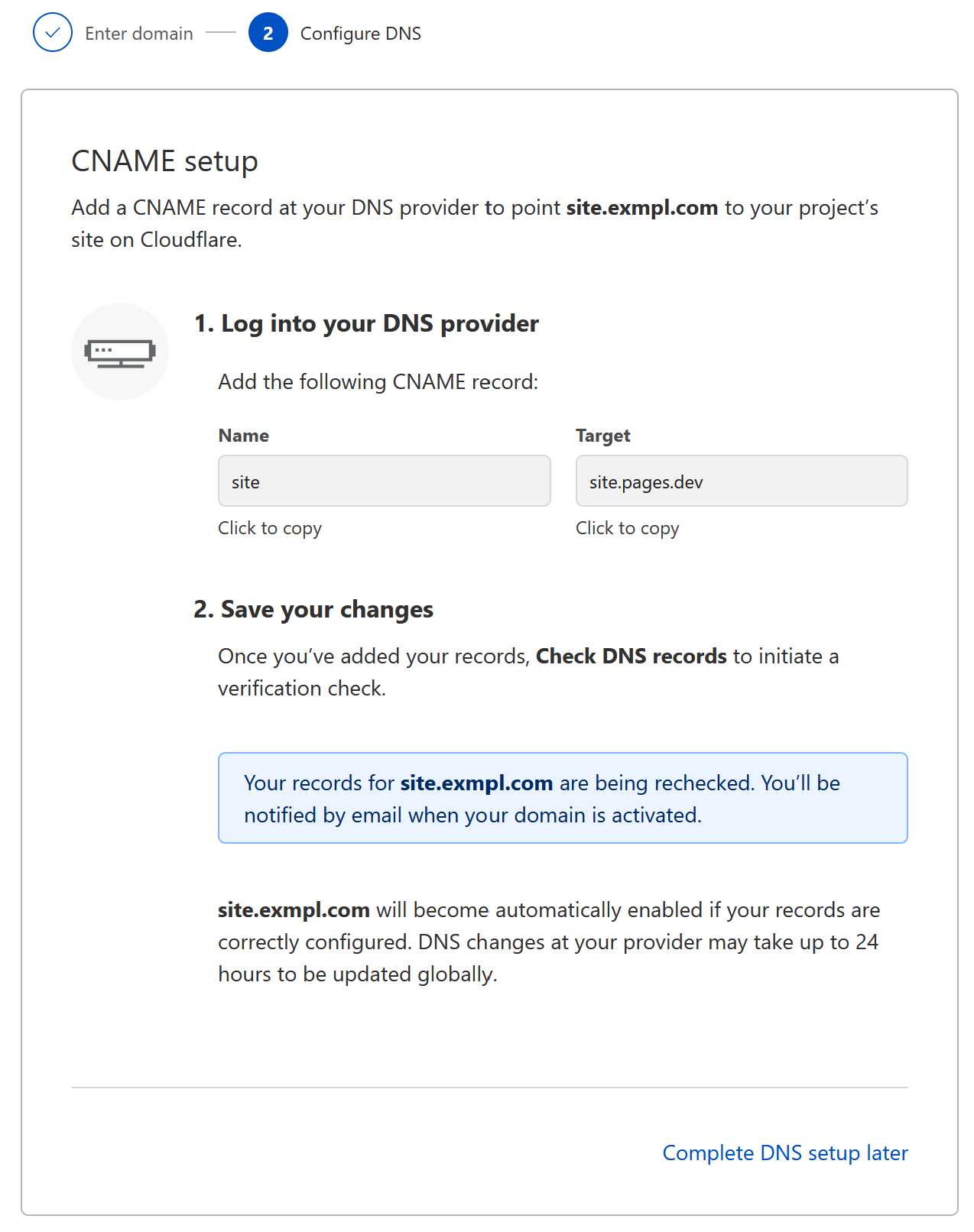Viewport: 974px width, 1232px height.
Task: Click 'Click to copy' under the Target field
Action: [628, 527]
